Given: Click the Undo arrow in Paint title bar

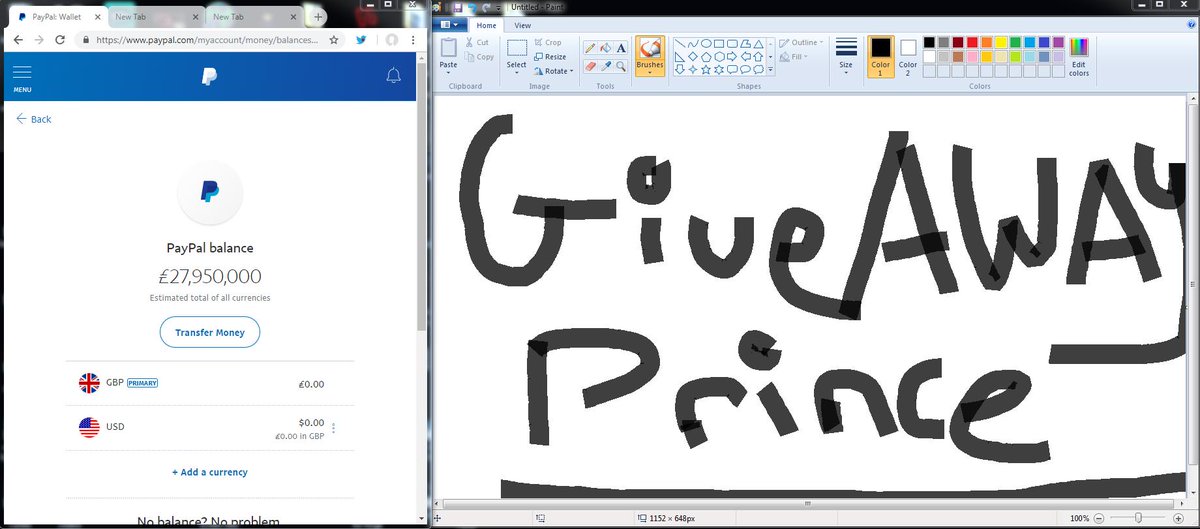Looking at the screenshot, I should (472, 6).
